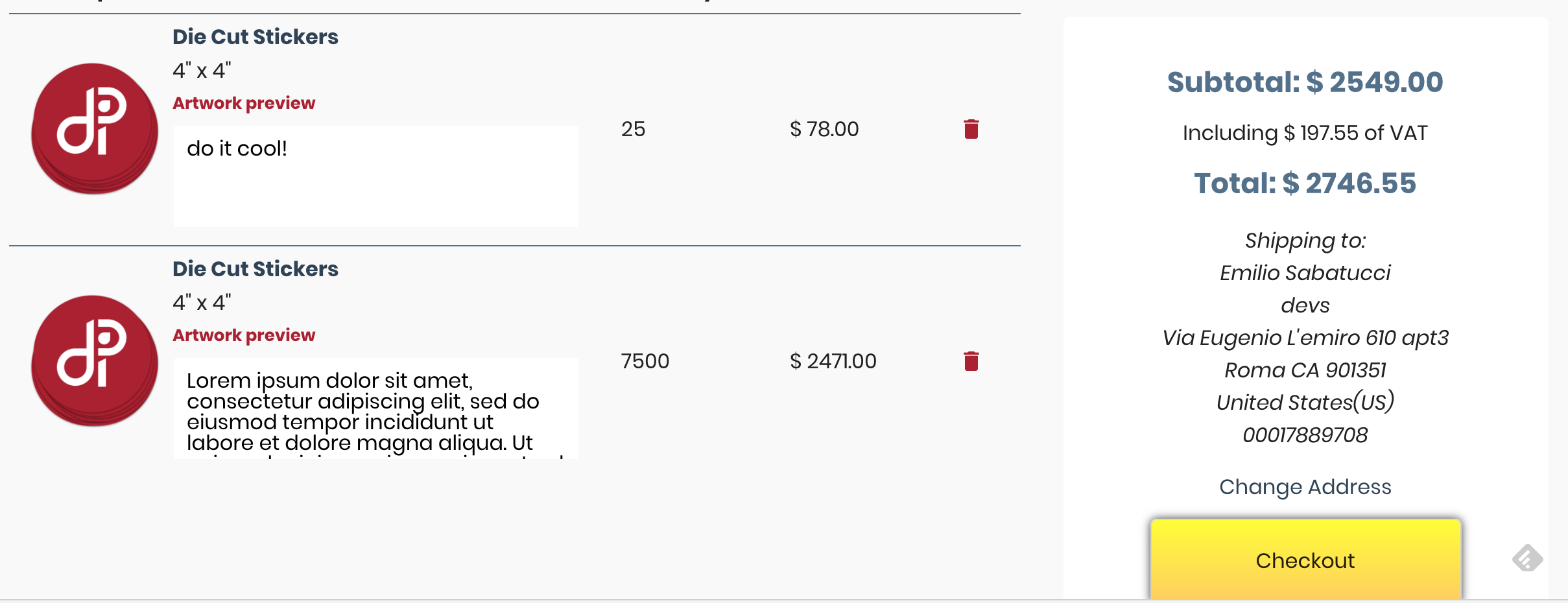Image resolution: width=1568 pixels, height=603 pixels.
Task: Select the first Die Cut Stickers title
Action: (255, 37)
